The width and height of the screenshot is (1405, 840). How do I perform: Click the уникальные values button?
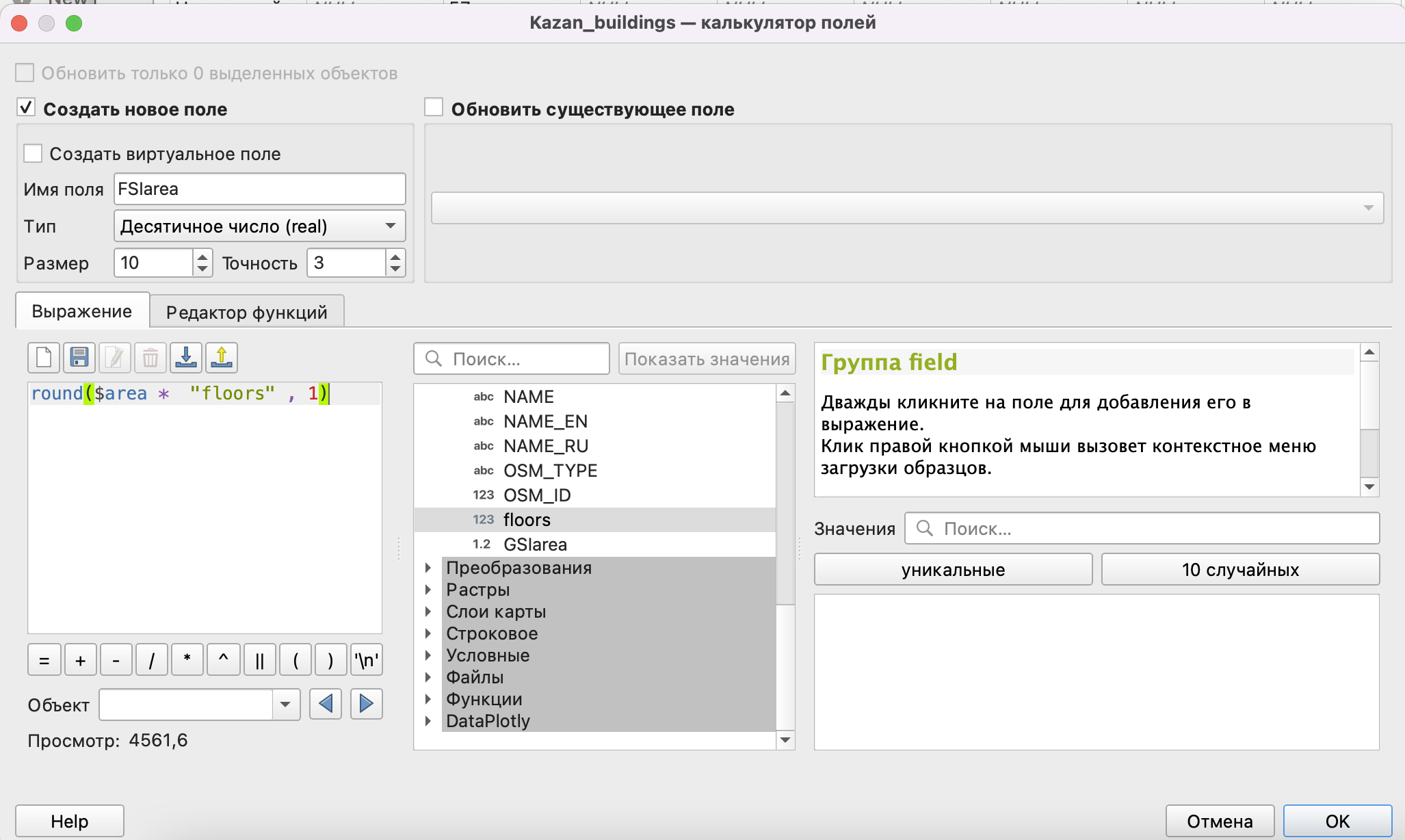[x=953, y=569]
